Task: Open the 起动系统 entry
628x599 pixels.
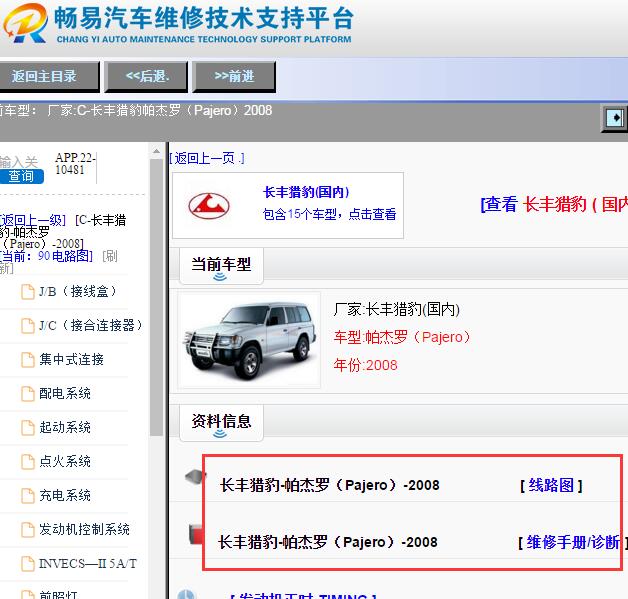Action: point(65,428)
